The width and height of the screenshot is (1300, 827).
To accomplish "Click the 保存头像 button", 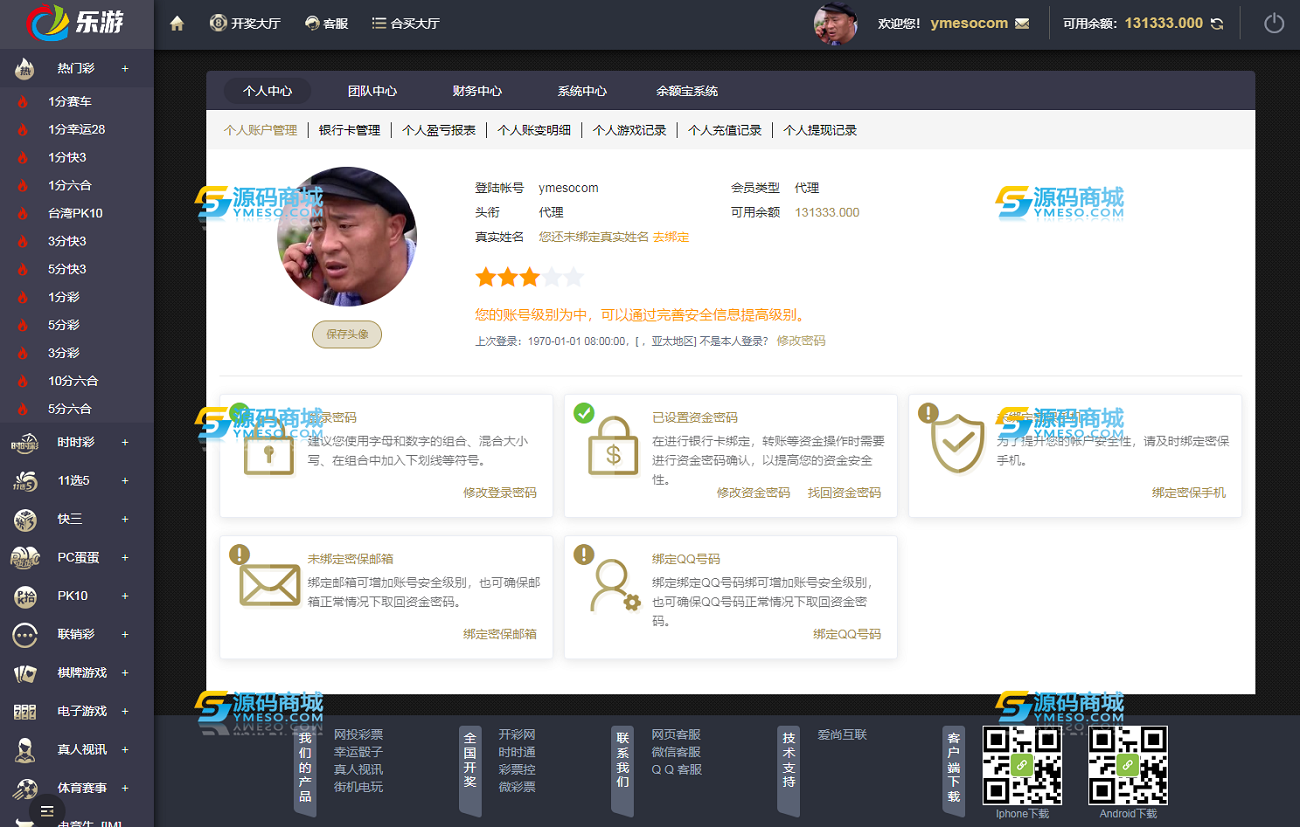I will coord(347,334).
